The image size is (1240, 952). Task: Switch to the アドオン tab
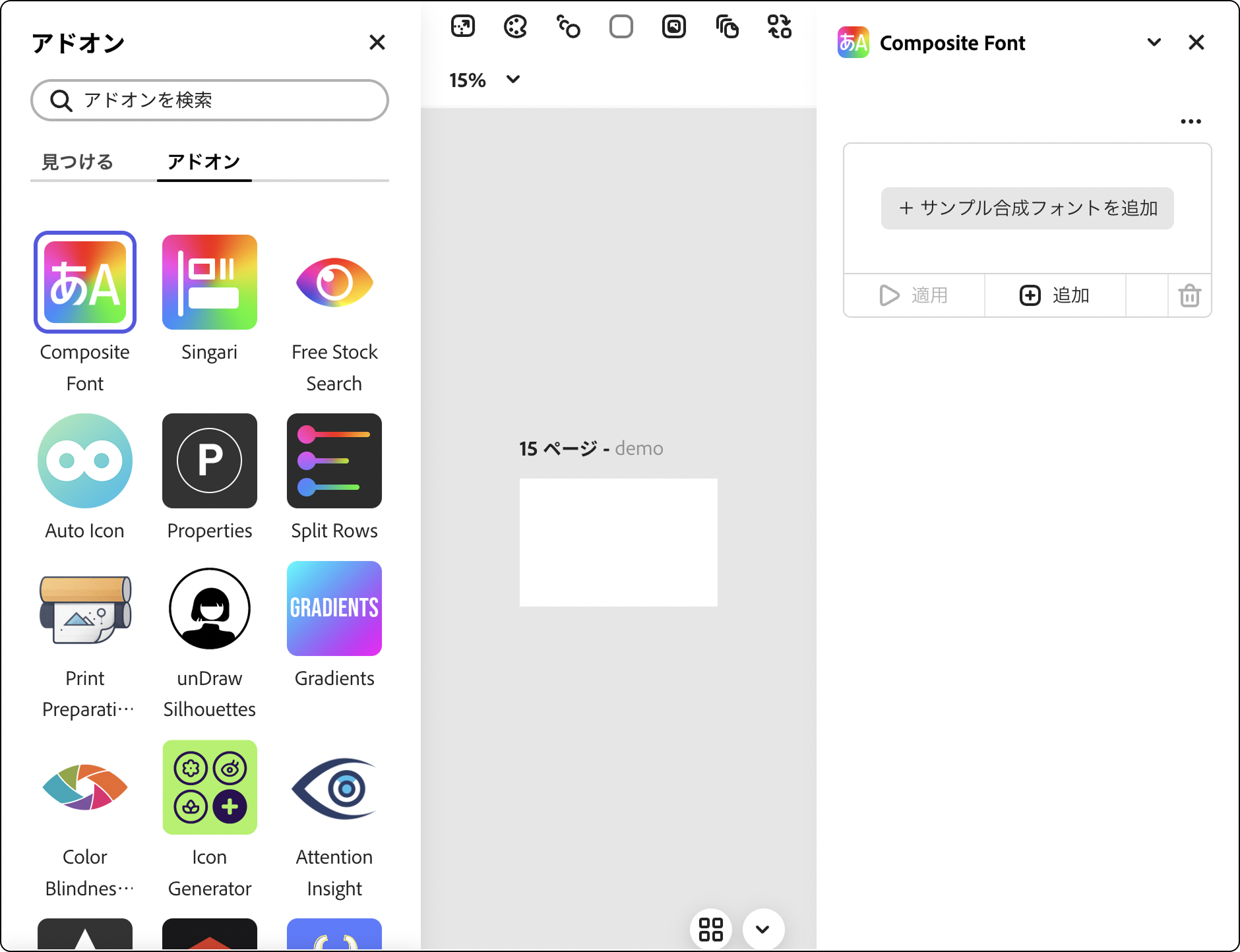pos(204,162)
